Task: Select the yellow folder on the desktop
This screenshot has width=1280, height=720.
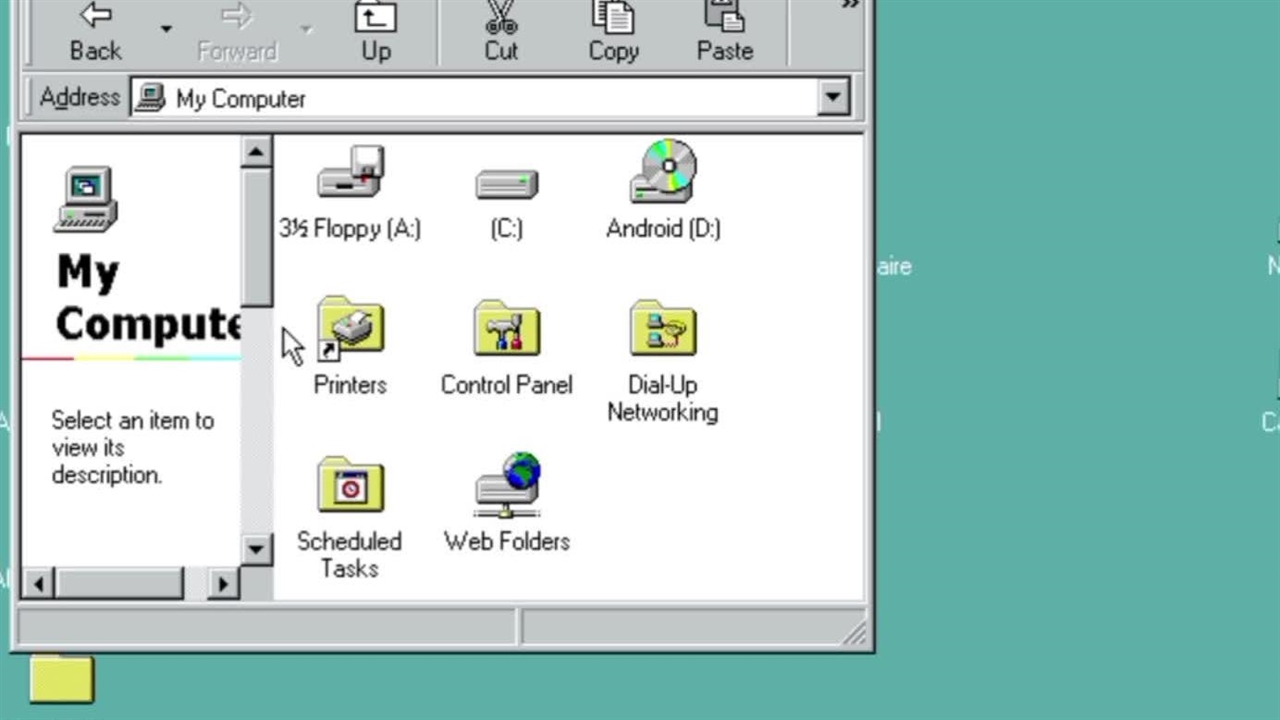Action: [62, 680]
